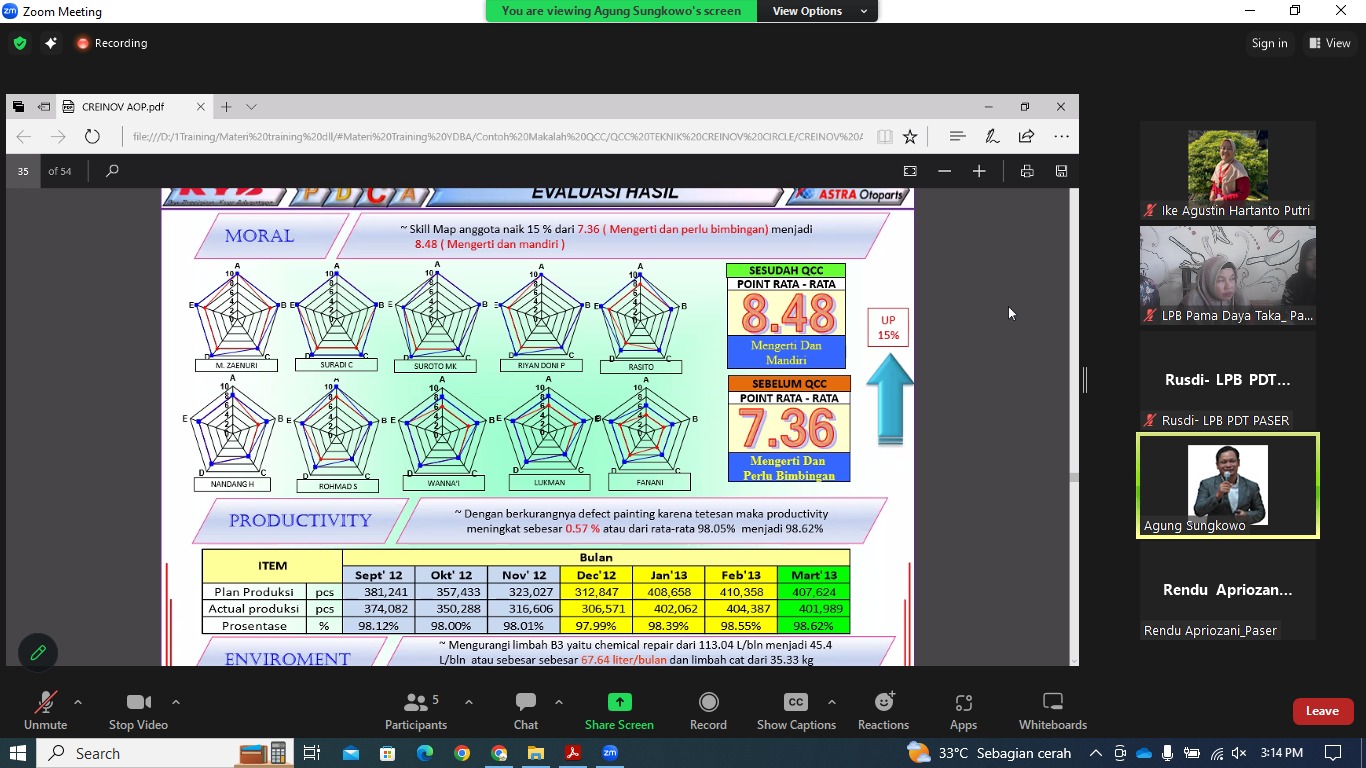Click Agung Sungkowo's video thumbnail
The width and height of the screenshot is (1366, 768).
(1227, 485)
